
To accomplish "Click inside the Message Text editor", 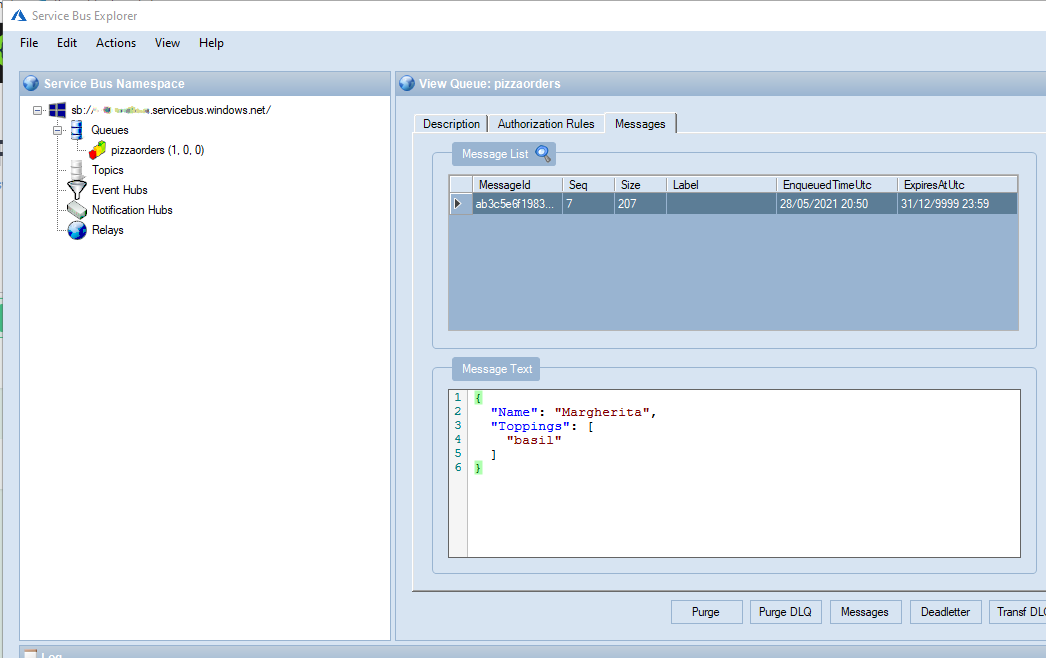I will (x=742, y=500).
